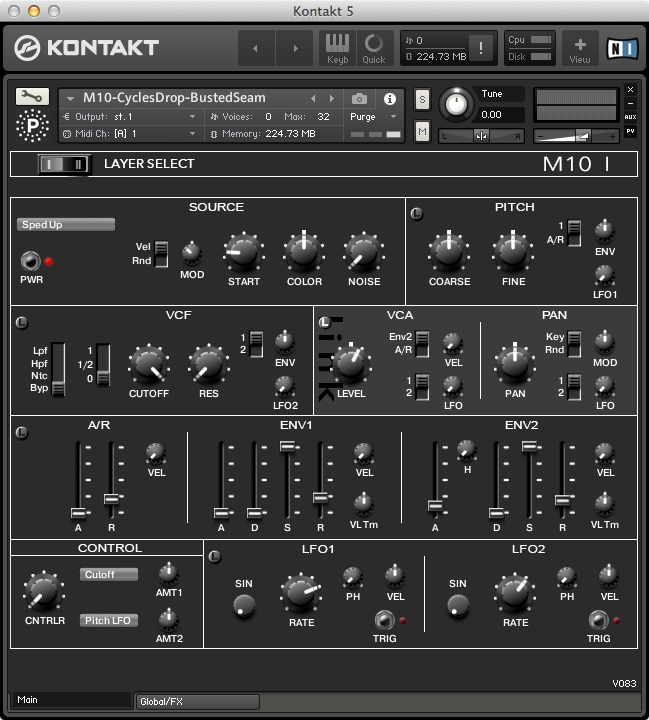Image resolution: width=649 pixels, height=720 pixels.
Task: Toggle the VCA LFO 1/2 switch
Action: click(422, 387)
